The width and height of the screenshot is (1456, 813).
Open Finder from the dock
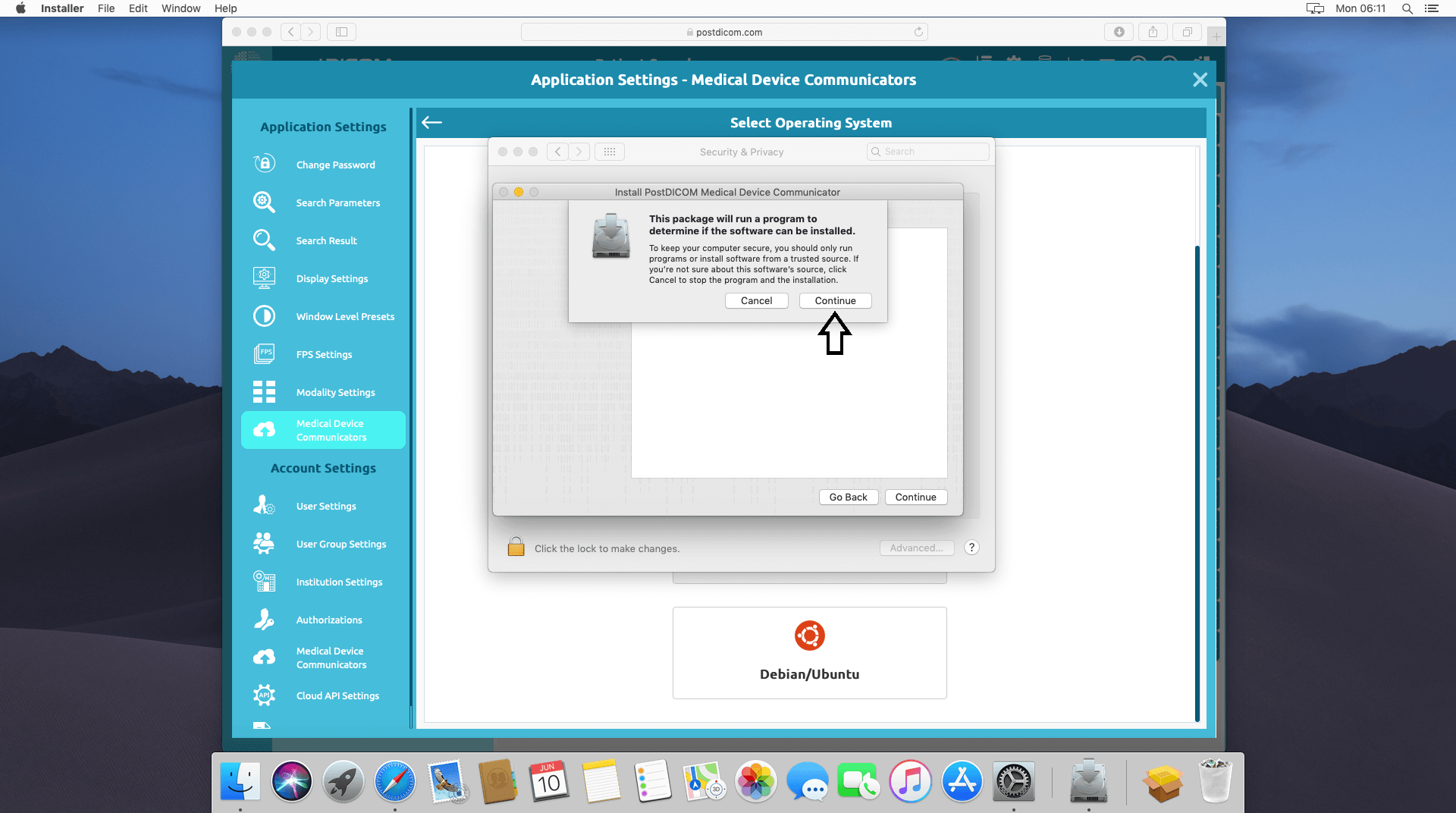point(240,781)
